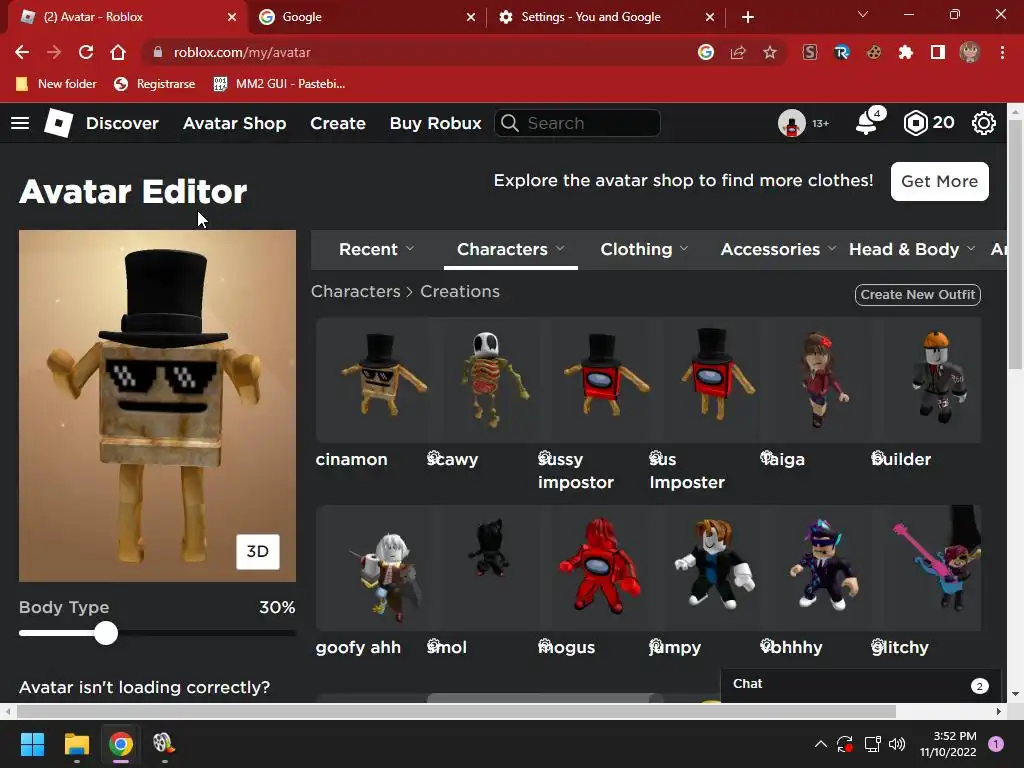
Task: Open the MM2 GUI Pastebin bookmark
Action: (x=280, y=84)
